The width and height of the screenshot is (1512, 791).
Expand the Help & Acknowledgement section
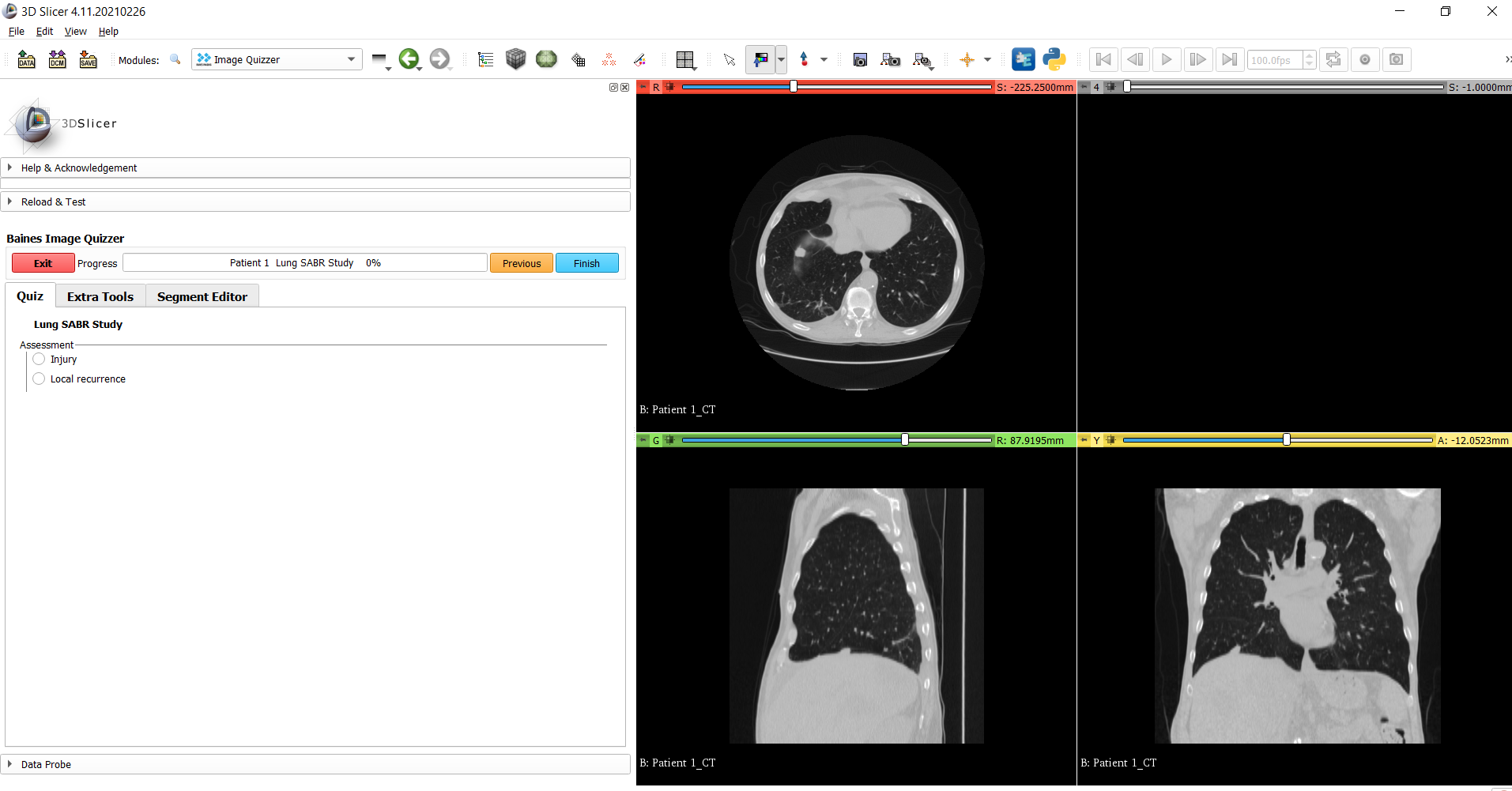pos(79,168)
